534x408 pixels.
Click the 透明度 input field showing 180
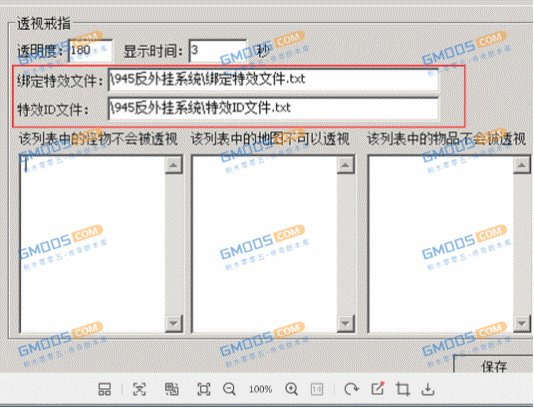91,50
